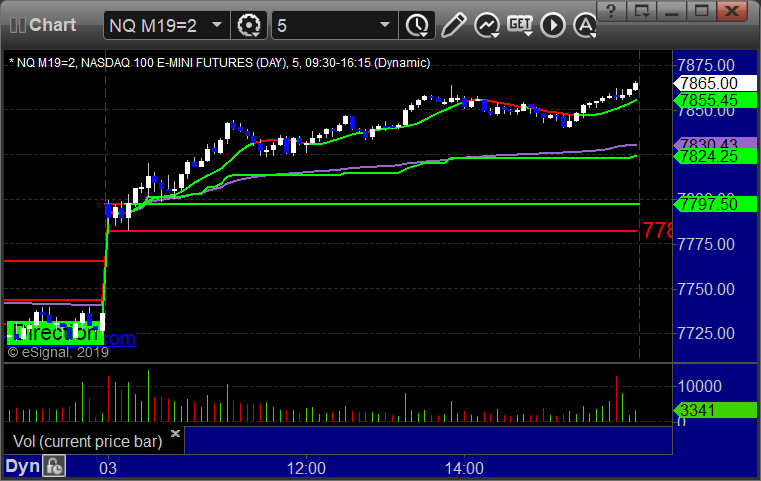Click the 7750.00 price axis label
The image size is (761, 481).
tap(706, 289)
